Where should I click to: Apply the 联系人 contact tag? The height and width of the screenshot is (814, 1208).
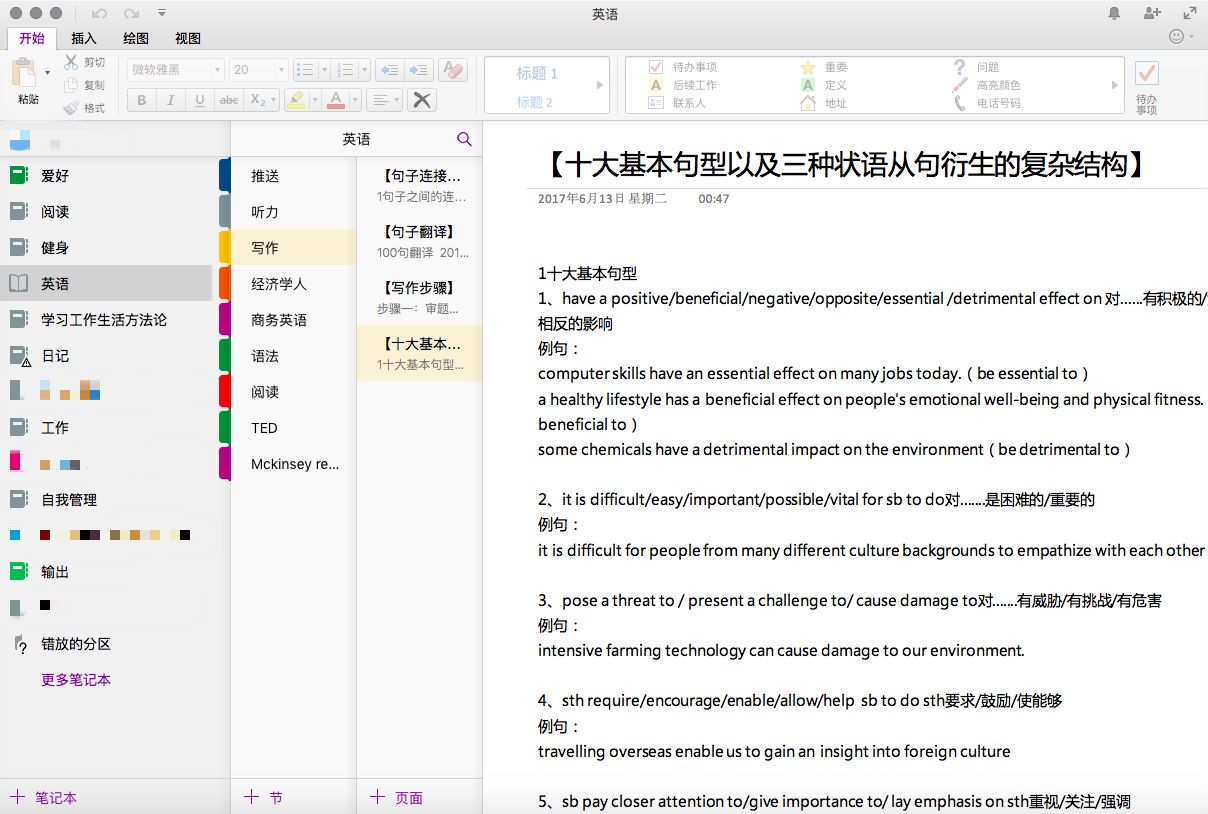click(x=678, y=103)
